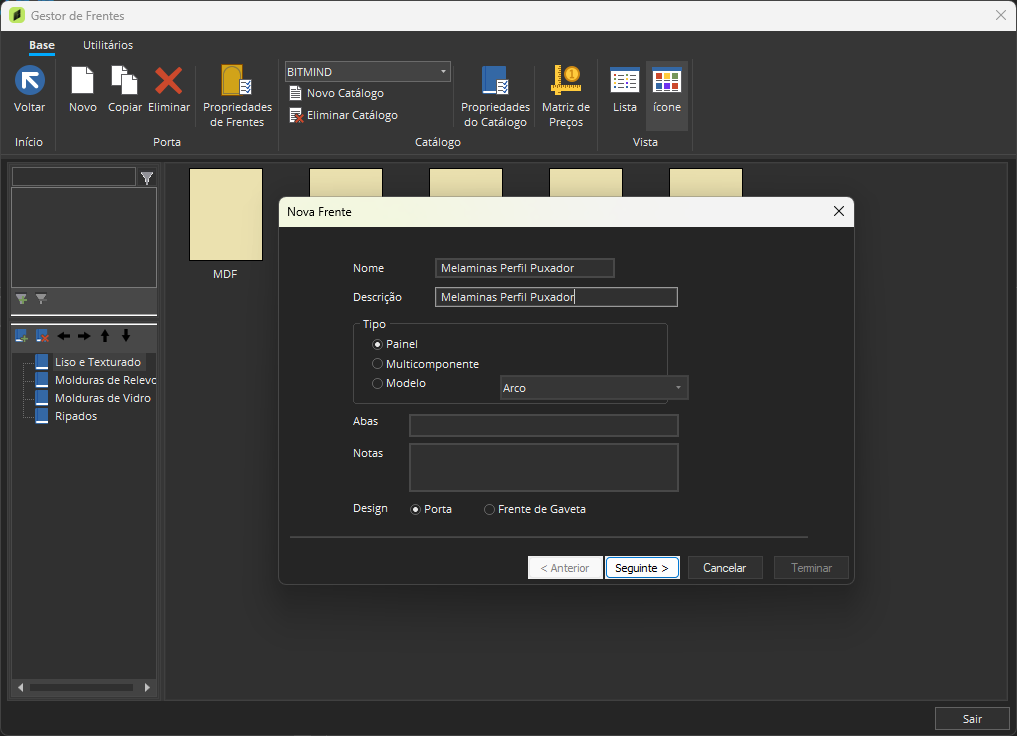Image resolution: width=1017 pixels, height=736 pixels.
Task: Click the left arrow in the tree toolbar
Action: [x=64, y=336]
